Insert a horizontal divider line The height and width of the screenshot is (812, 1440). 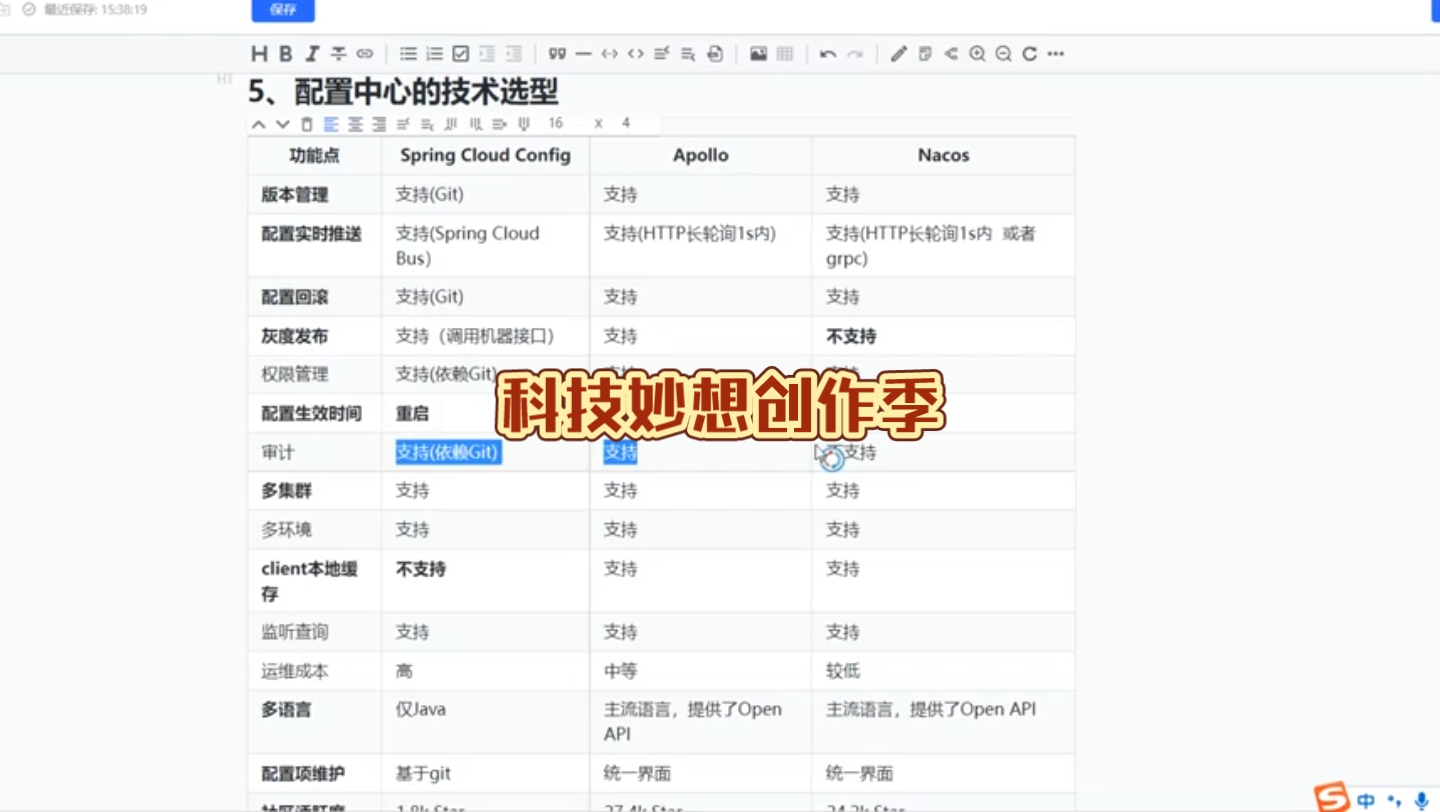pos(583,54)
